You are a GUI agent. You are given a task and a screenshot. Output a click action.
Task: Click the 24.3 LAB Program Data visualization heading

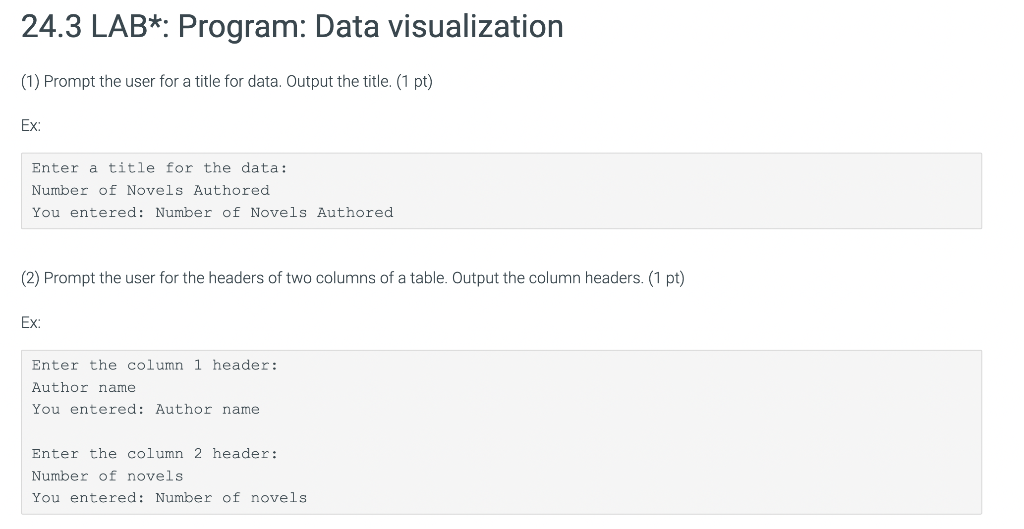[x=292, y=27]
